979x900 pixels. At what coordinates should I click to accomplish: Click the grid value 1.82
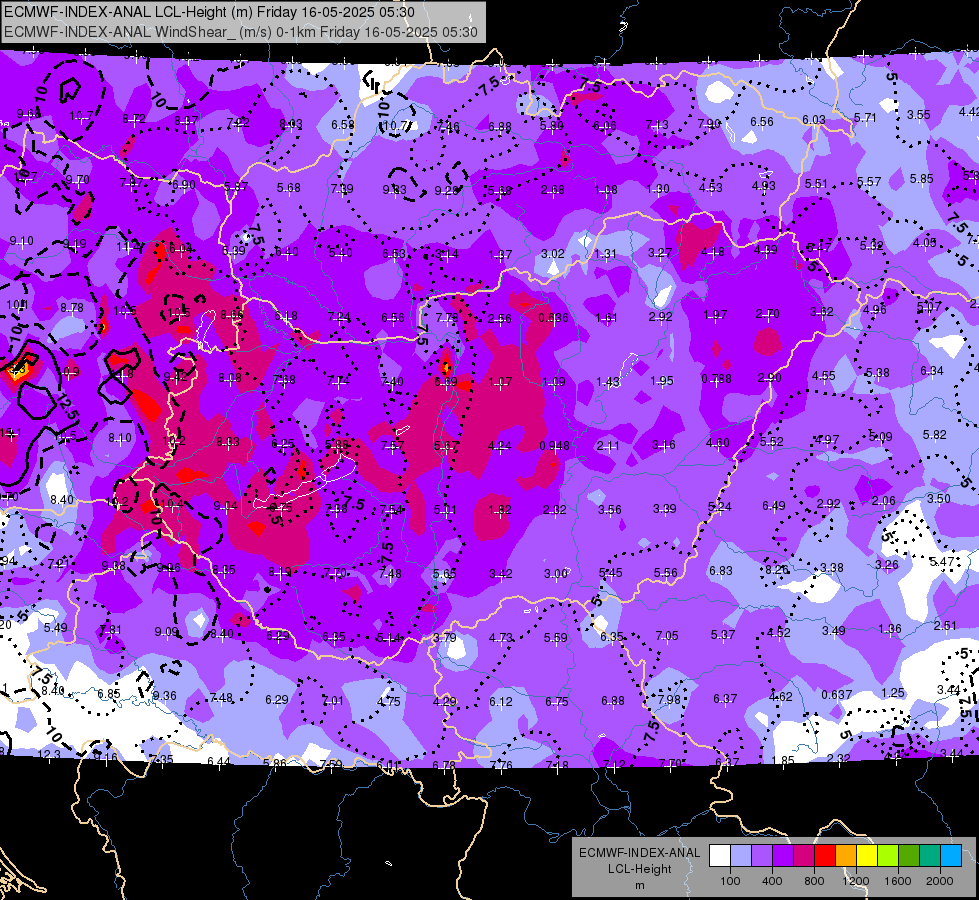pyautogui.click(x=500, y=510)
